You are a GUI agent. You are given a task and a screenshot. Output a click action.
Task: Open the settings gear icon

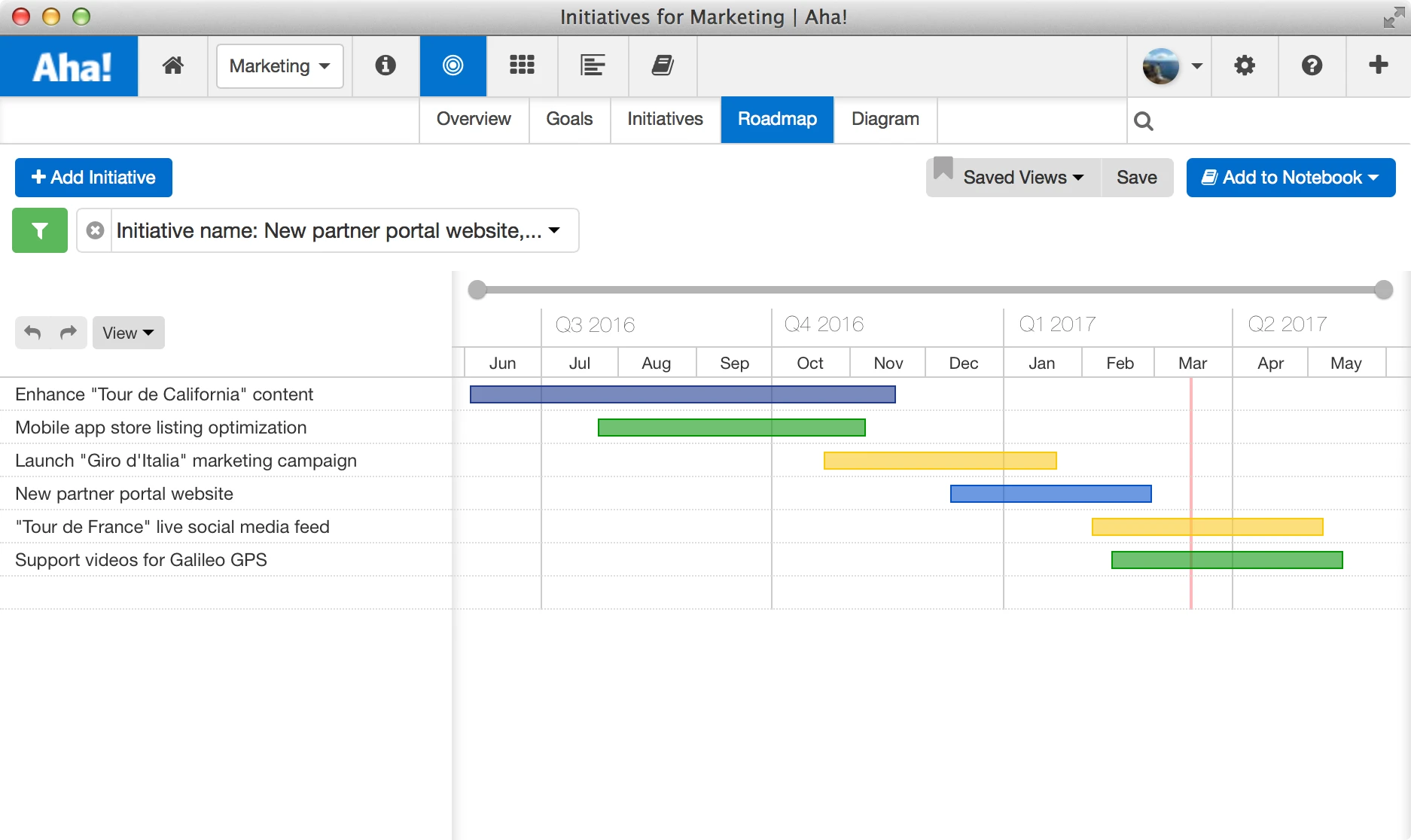pos(1245,65)
